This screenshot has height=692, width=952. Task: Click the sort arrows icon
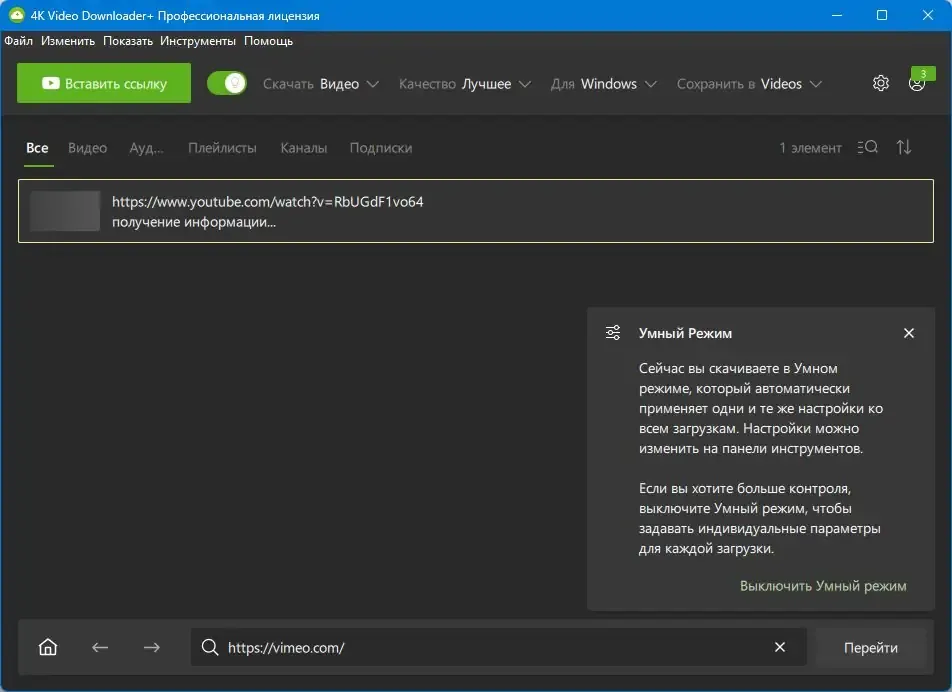coord(904,147)
